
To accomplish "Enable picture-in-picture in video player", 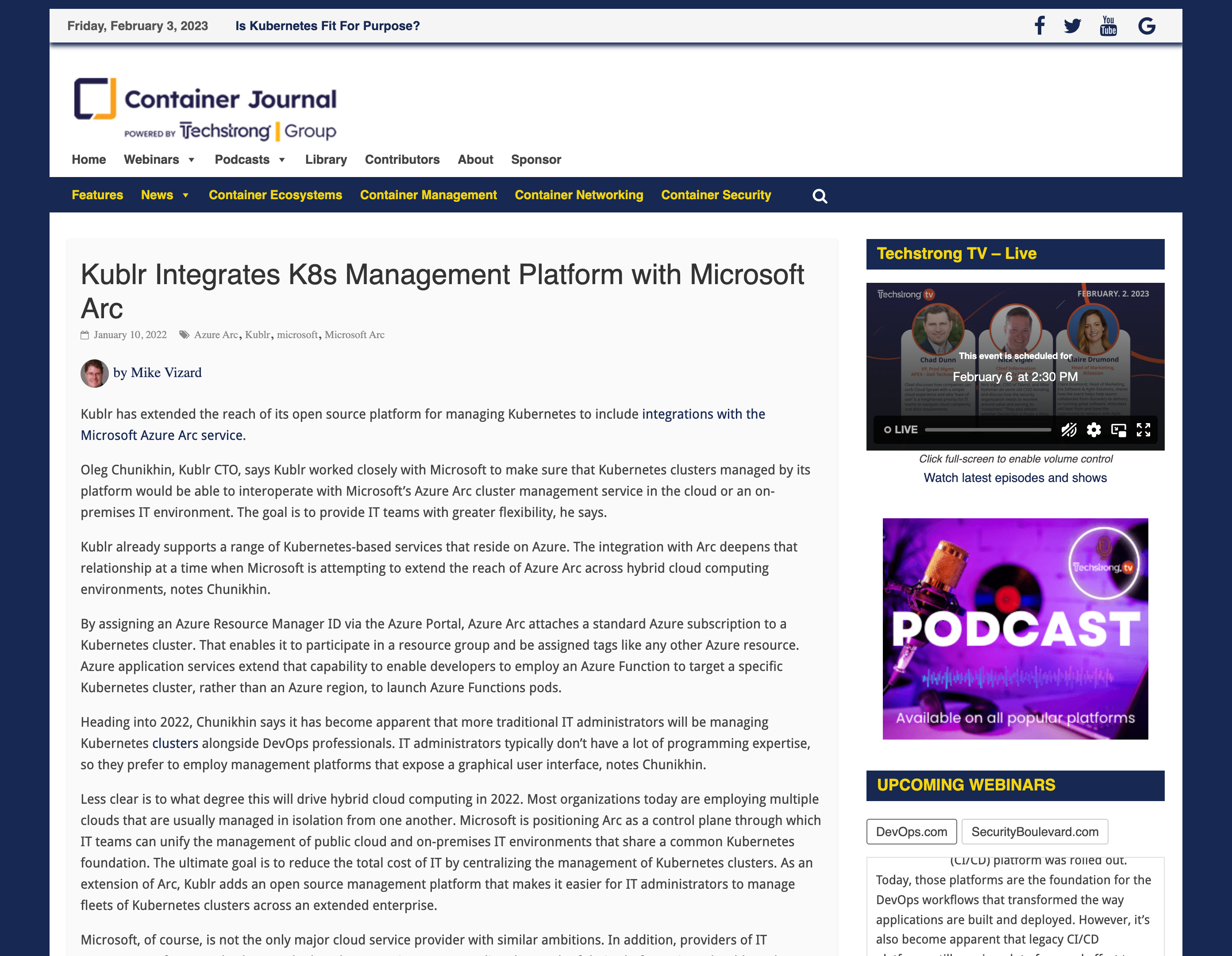I will click(1119, 430).
